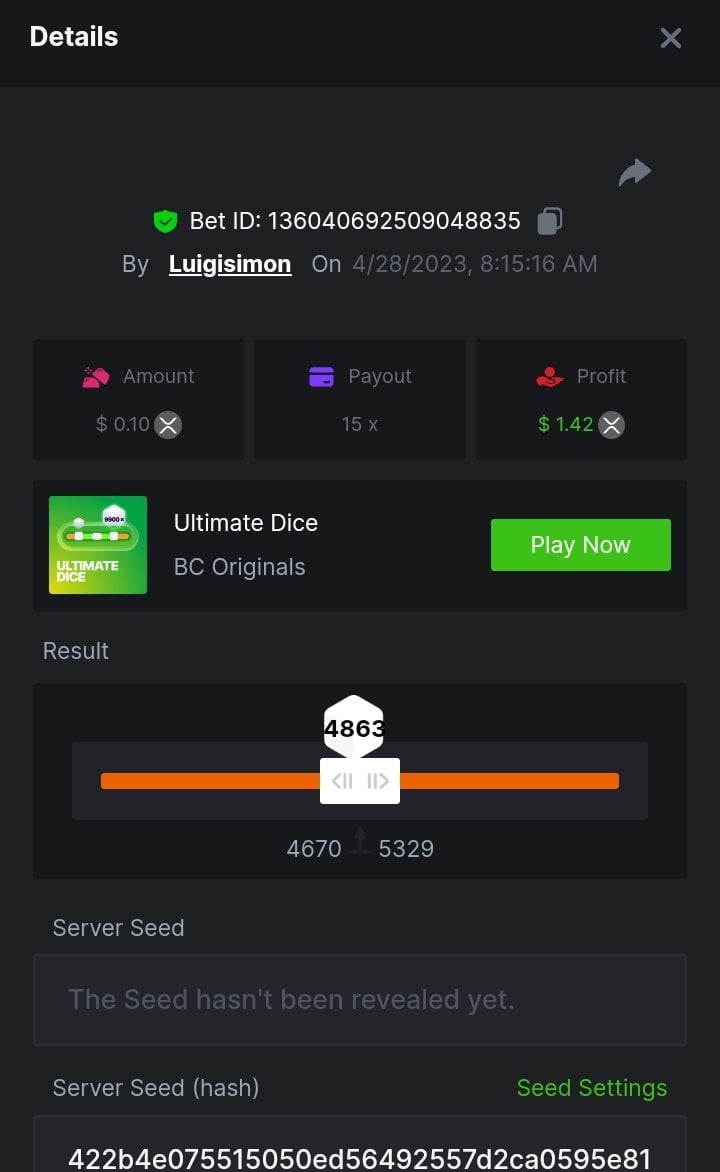This screenshot has width=720, height=1172.
Task: Click the Server Seed field
Action: pos(360,1000)
